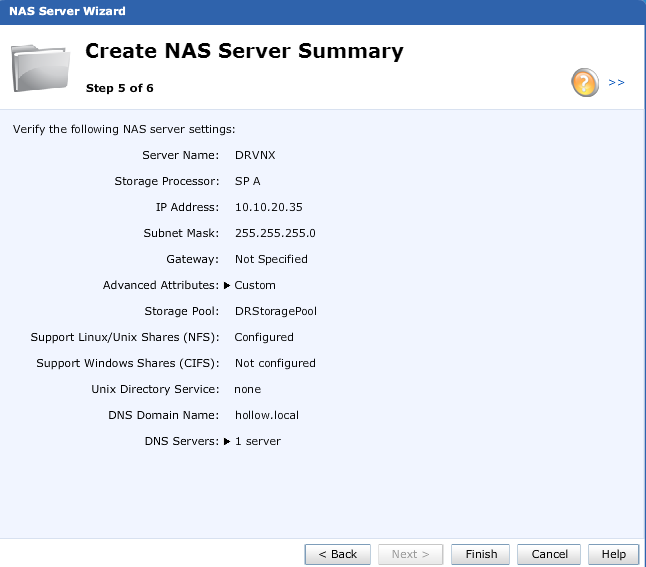
Task: Click the server name value DRVNX
Action: [255, 155]
